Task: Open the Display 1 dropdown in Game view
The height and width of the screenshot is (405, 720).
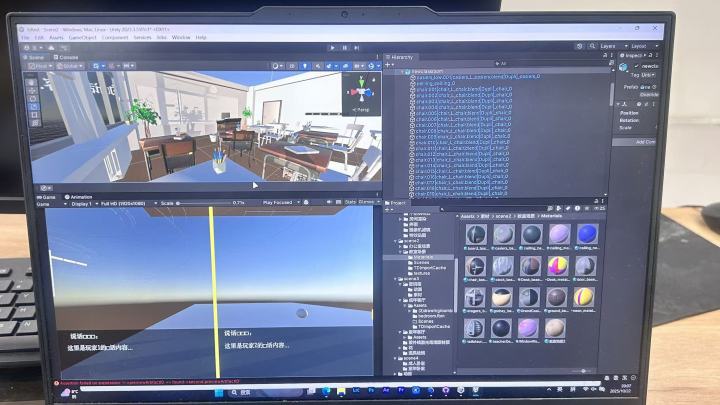Action: [x=84, y=203]
